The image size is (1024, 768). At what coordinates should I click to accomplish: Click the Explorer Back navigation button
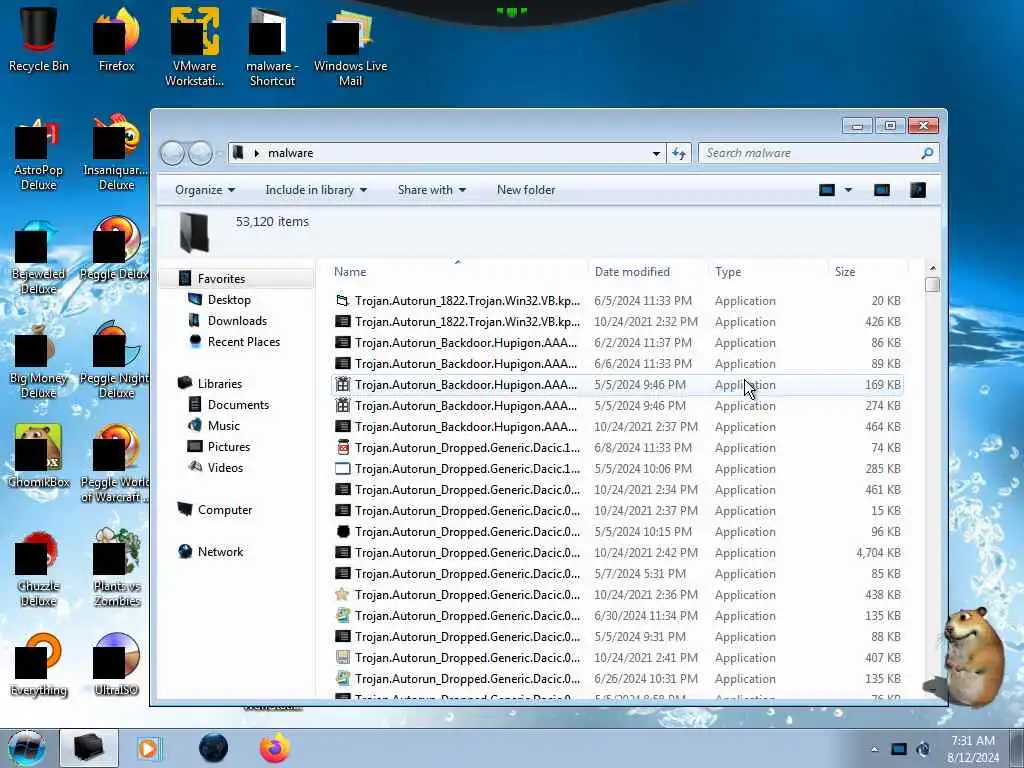pyautogui.click(x=172, y=153)
